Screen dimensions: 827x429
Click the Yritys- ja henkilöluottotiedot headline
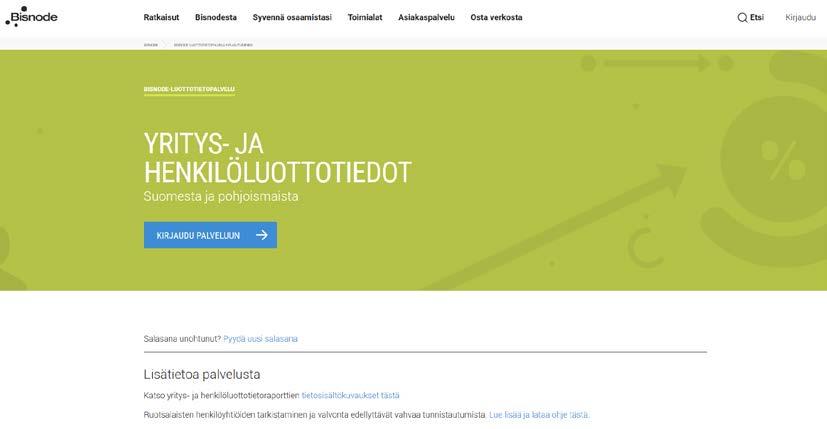tap(277, 158)
